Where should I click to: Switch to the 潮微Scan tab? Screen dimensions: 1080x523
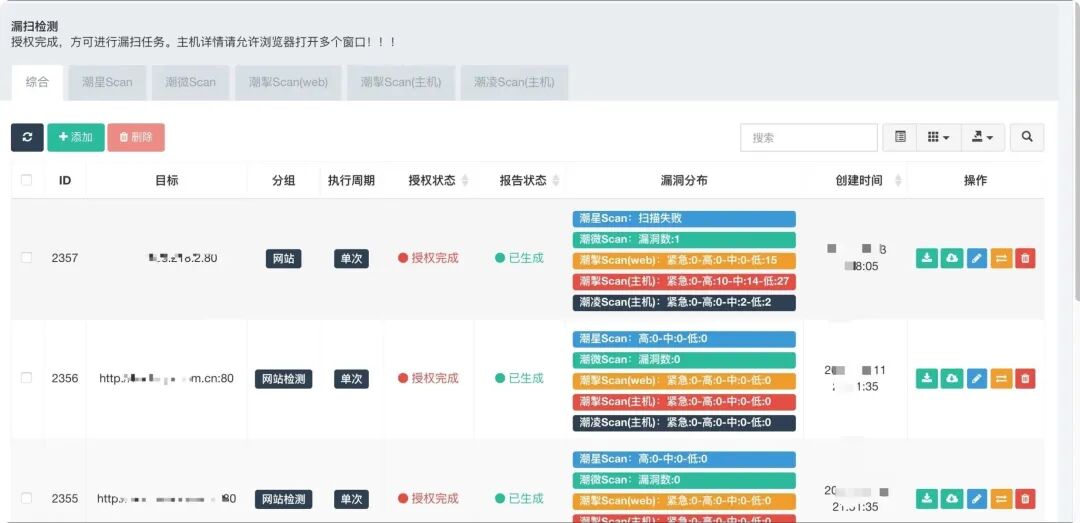(x=191, y=83)
